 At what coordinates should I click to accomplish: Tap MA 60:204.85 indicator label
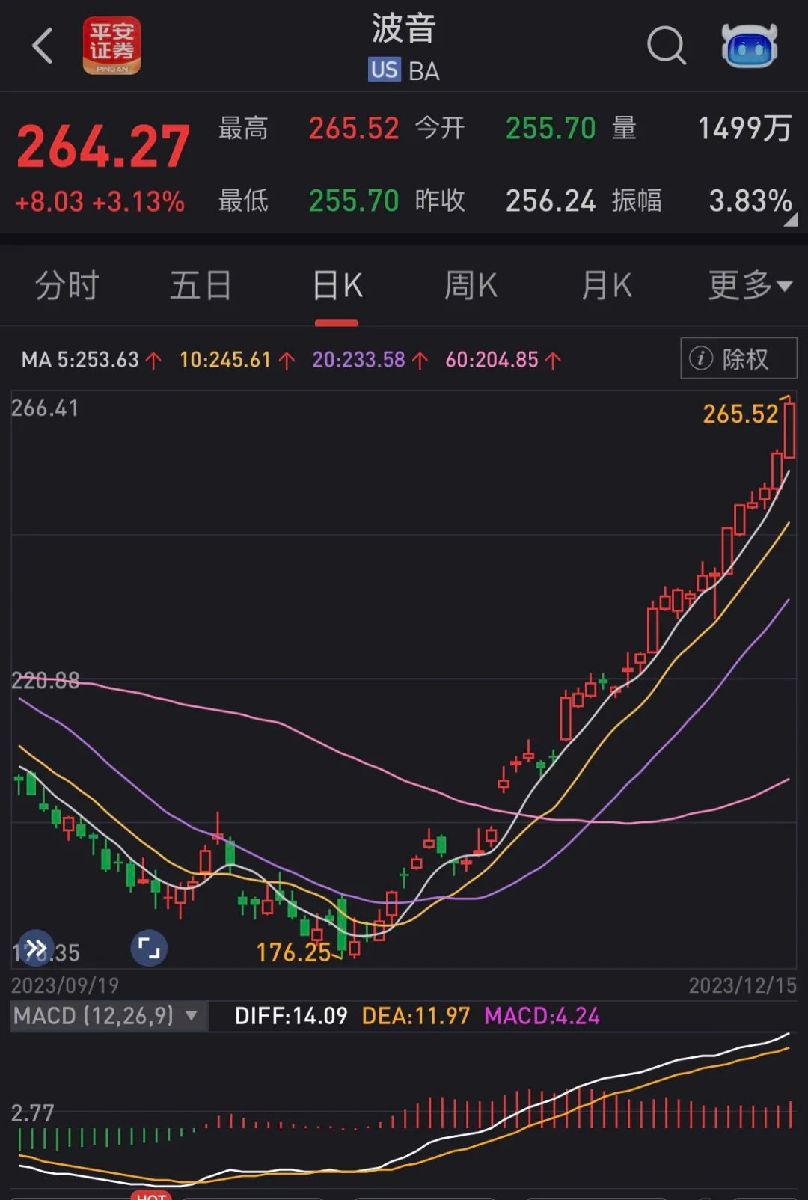coord(503,360)
